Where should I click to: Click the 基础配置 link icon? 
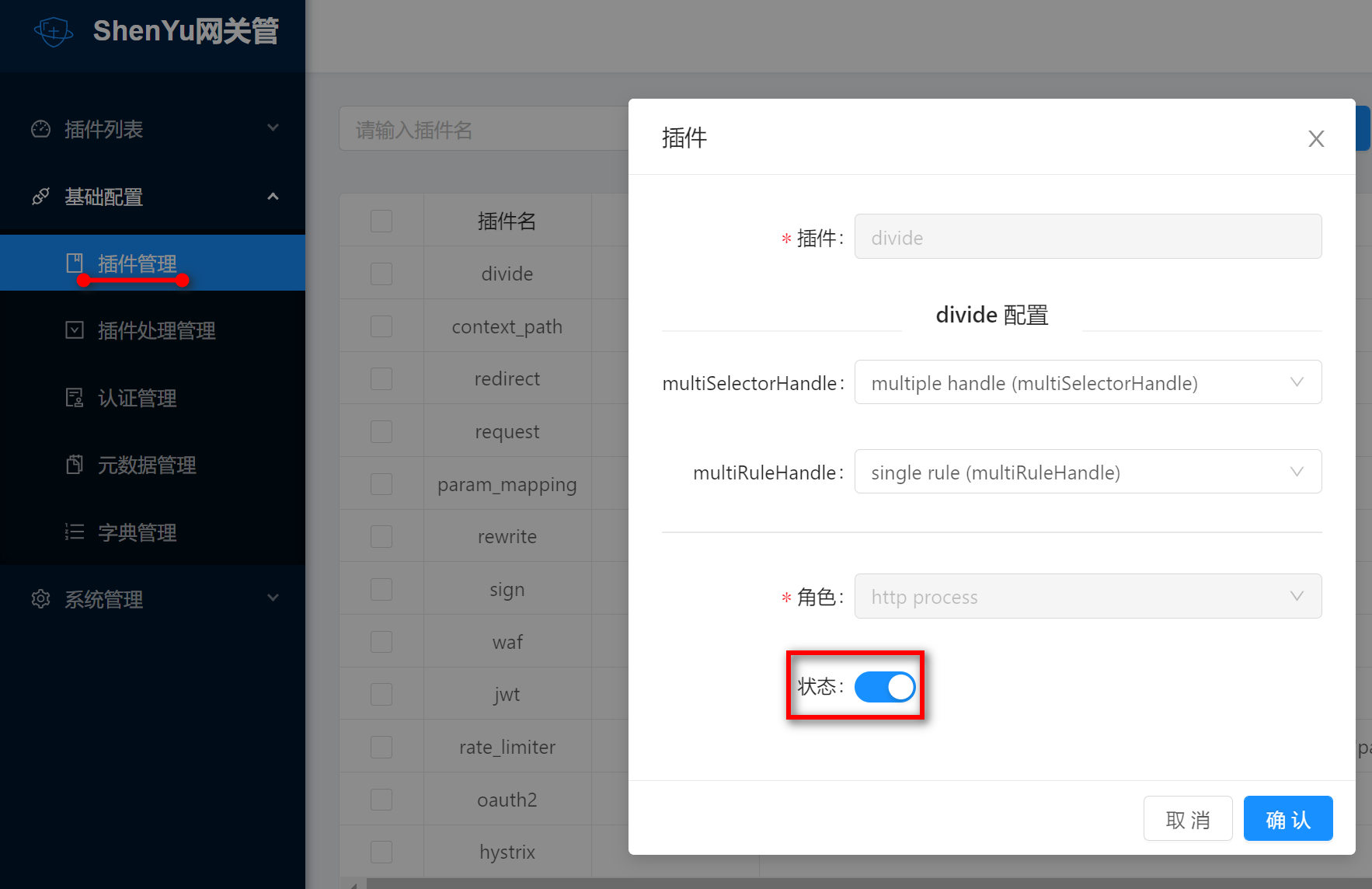(x=40, y=197)
